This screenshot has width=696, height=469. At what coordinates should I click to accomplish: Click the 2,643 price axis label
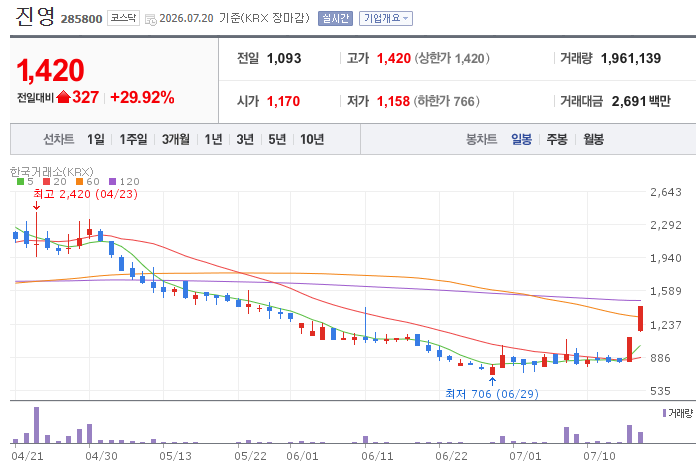pyautogui.click(x=666, y=192)
